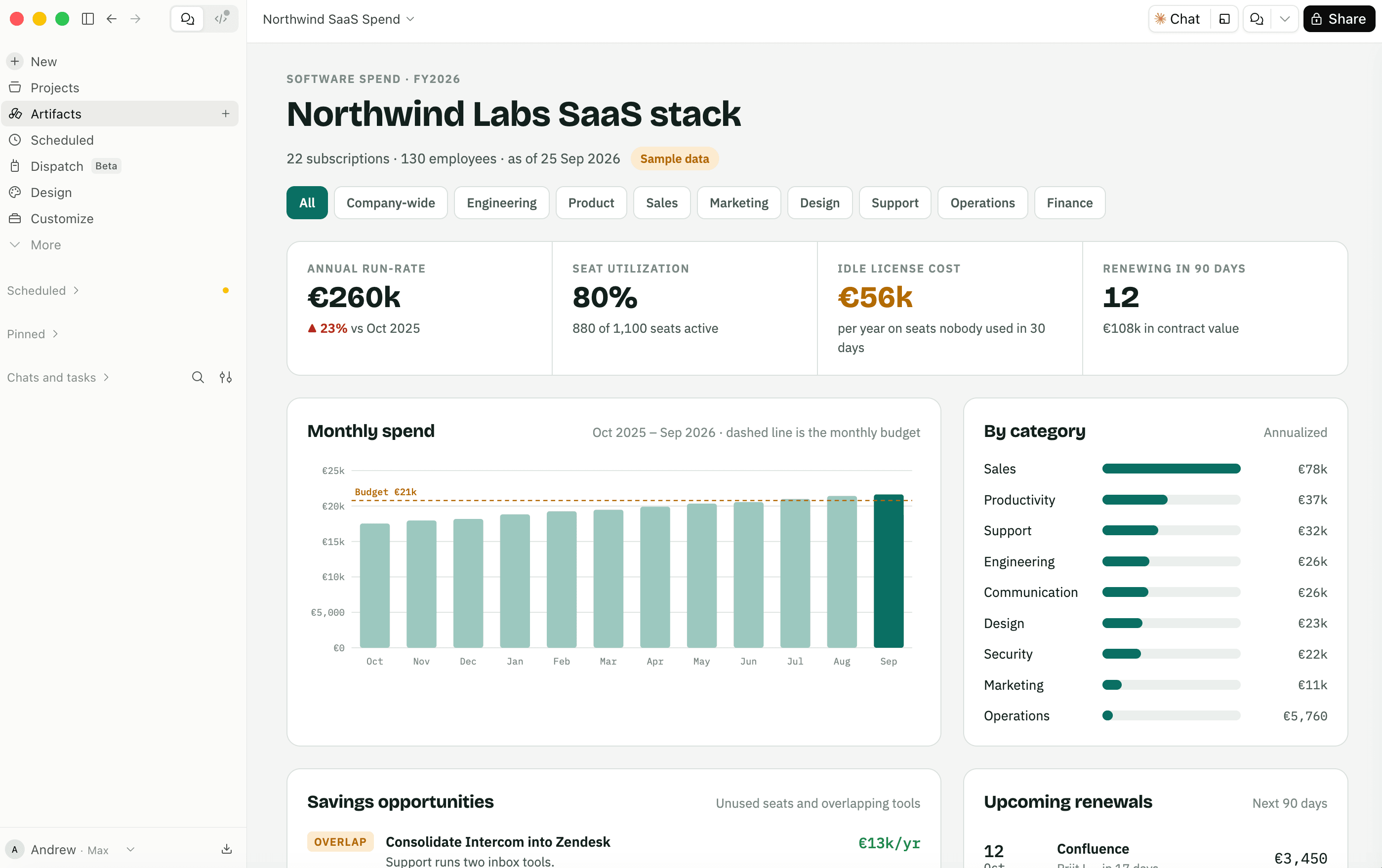Select the Design filter chip
Image resolution: width=1382 pixels, height=868 pixels.
[819, 202]
